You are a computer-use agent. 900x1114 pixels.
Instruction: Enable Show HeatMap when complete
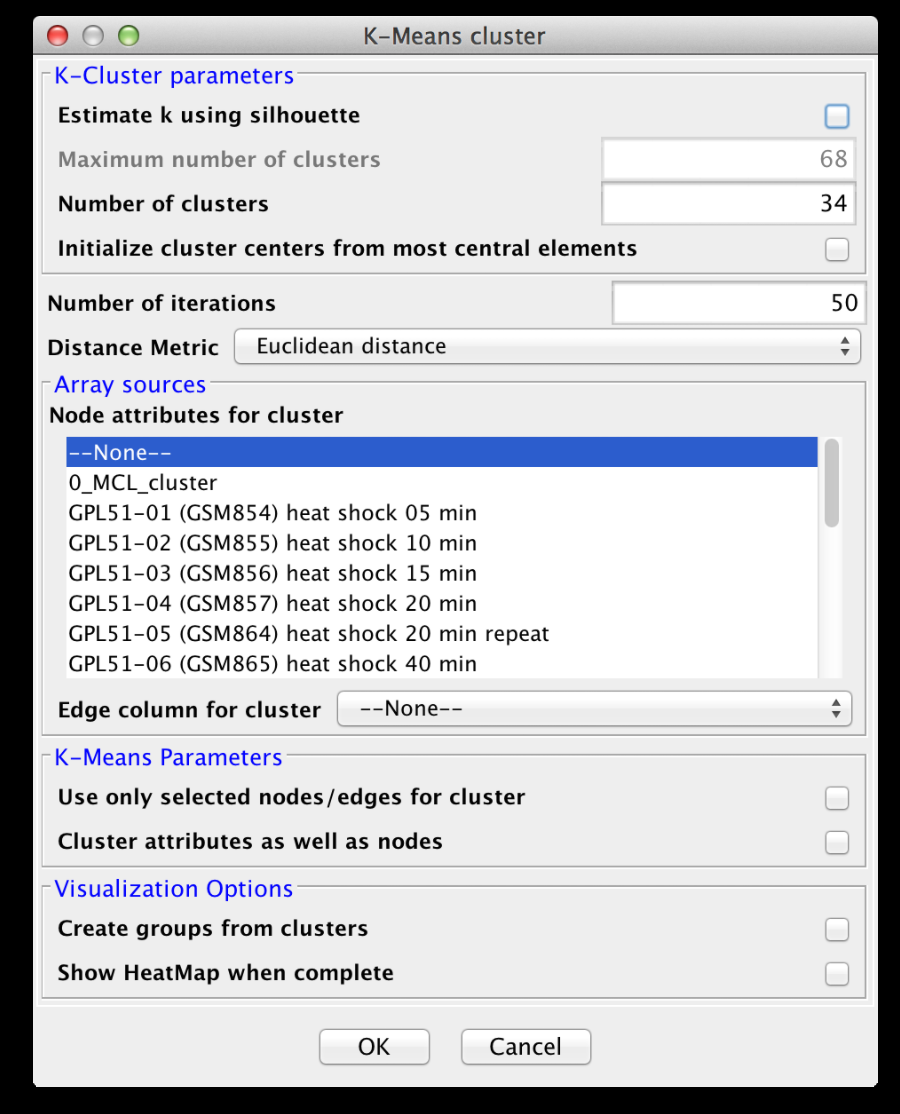pyautogui.click(x=837, y=974)
